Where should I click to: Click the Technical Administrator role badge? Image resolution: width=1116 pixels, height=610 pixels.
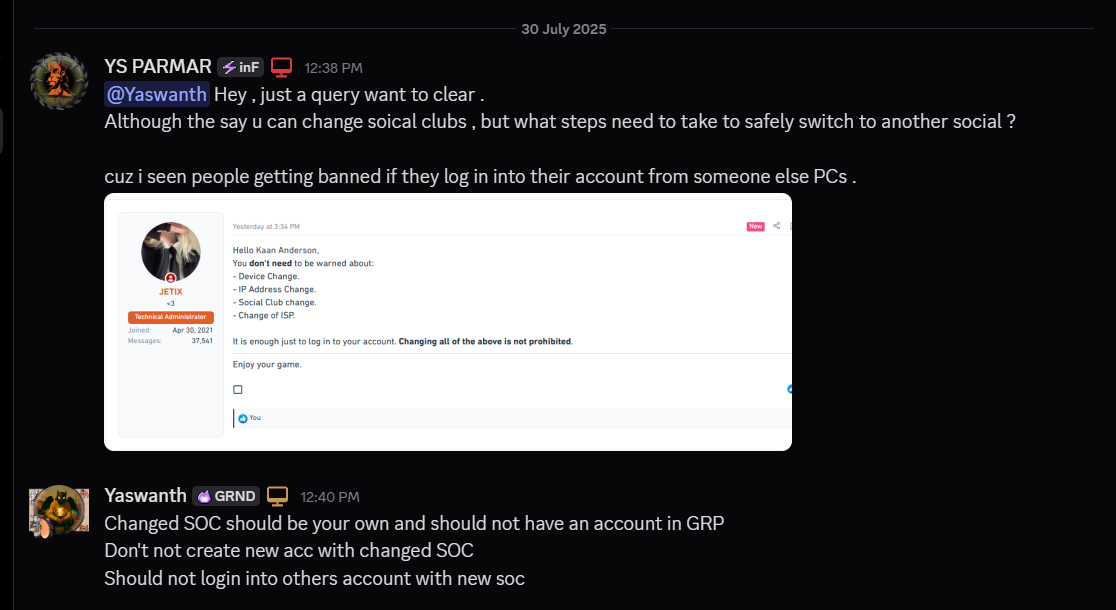170,316
